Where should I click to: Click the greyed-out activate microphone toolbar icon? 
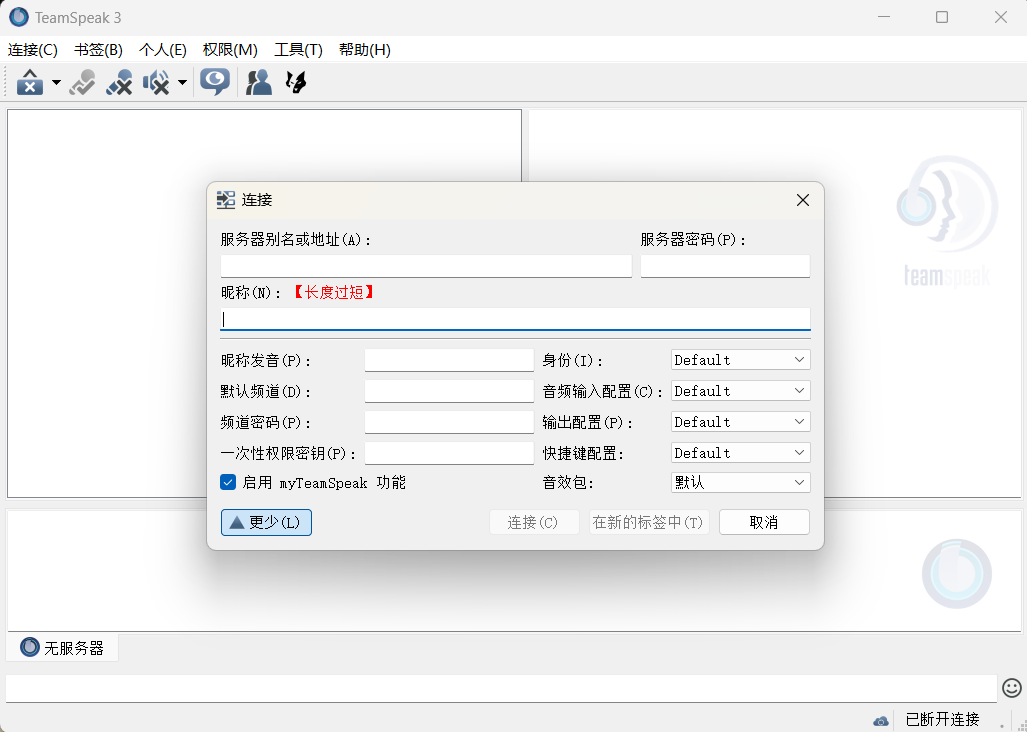point(83,82)
